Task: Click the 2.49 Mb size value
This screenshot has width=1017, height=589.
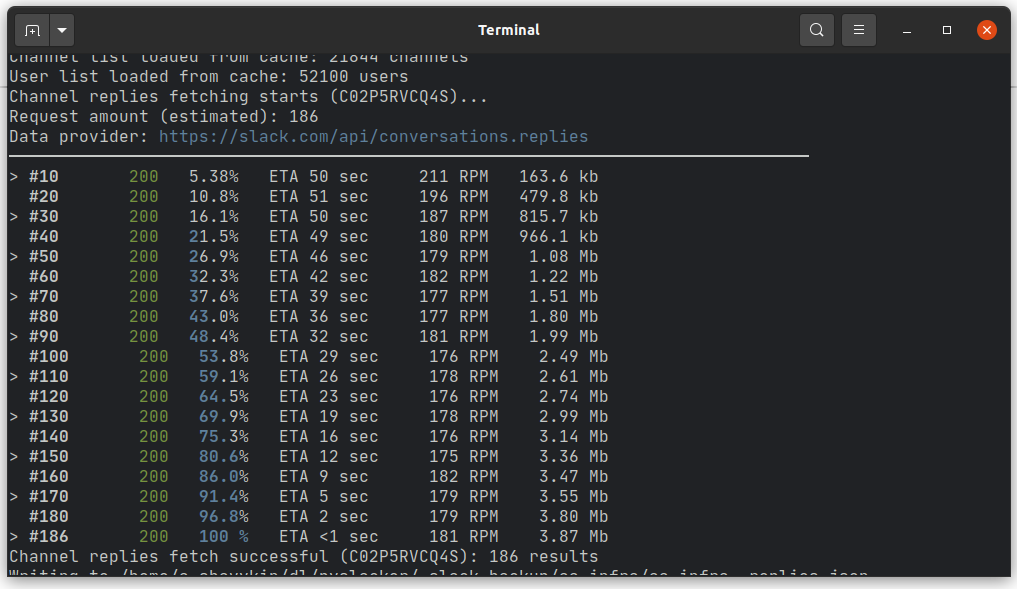Action: point(573,357)
